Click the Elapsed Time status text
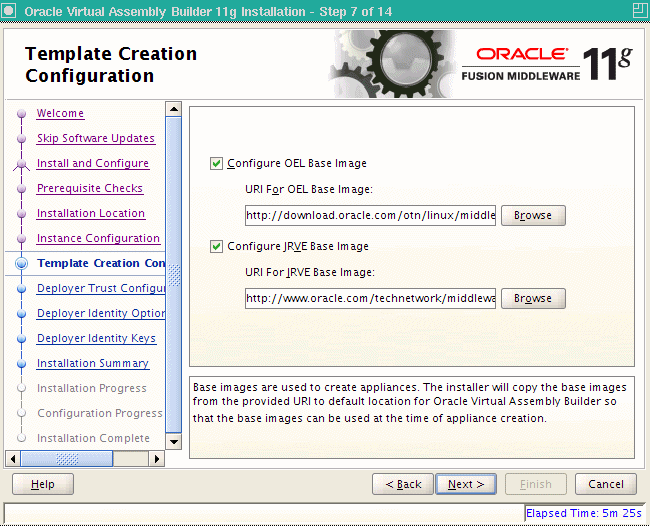Image resolution: width=650 pixels, height=526 pixels. [584, 513]
